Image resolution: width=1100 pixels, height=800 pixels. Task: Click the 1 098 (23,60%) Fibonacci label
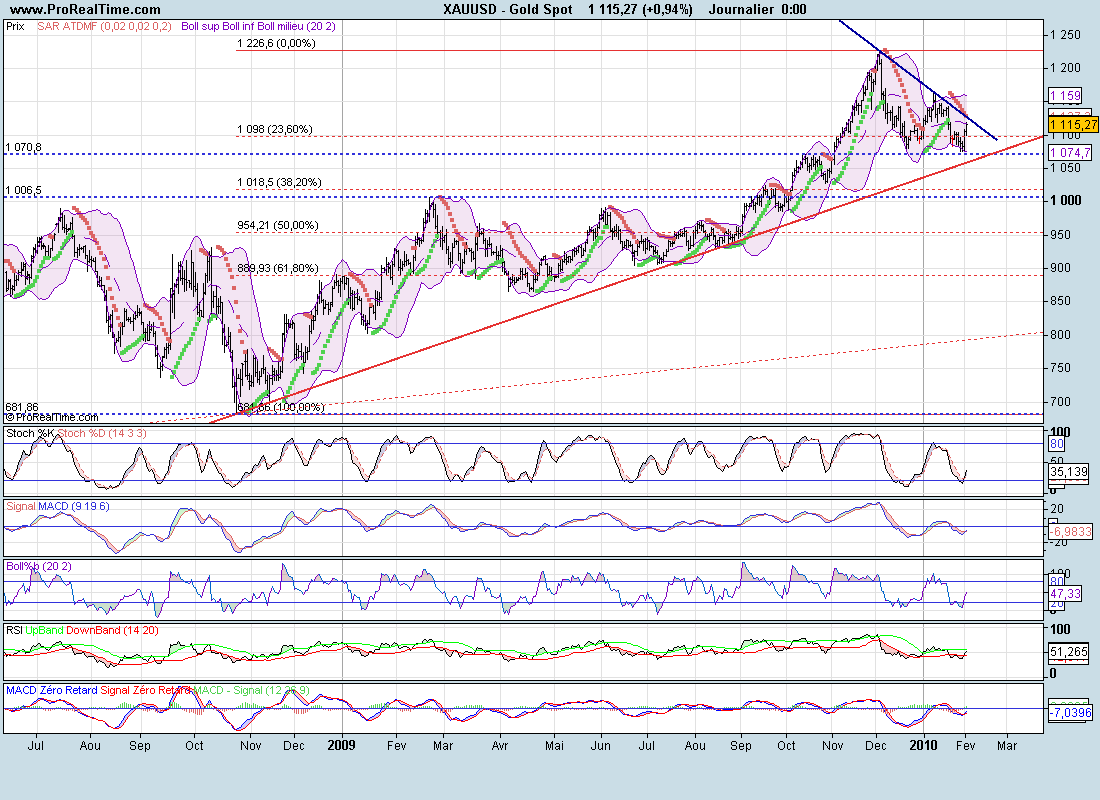[x=275, y=129]
